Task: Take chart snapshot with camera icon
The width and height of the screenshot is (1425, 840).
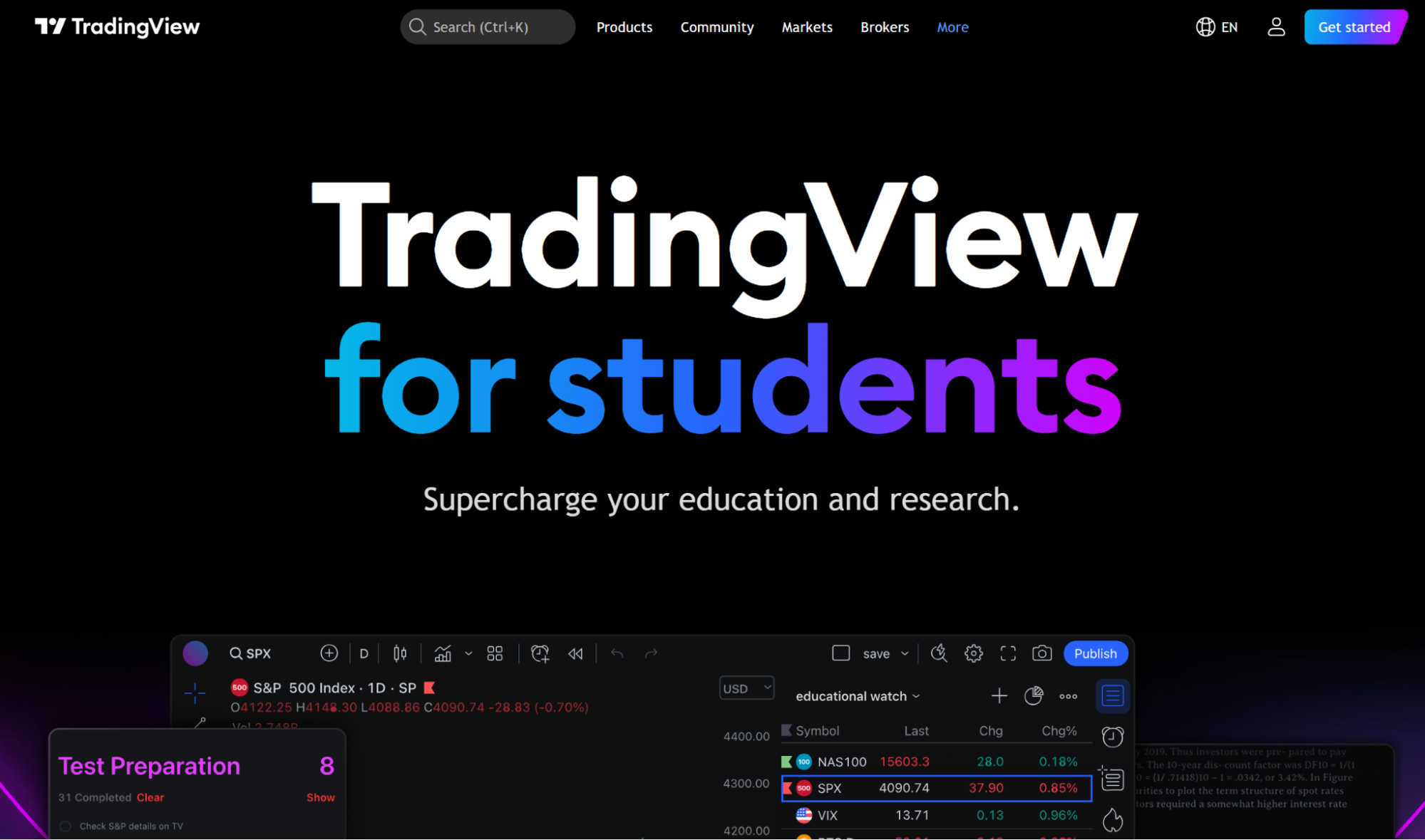Action: coord(1041,653)
